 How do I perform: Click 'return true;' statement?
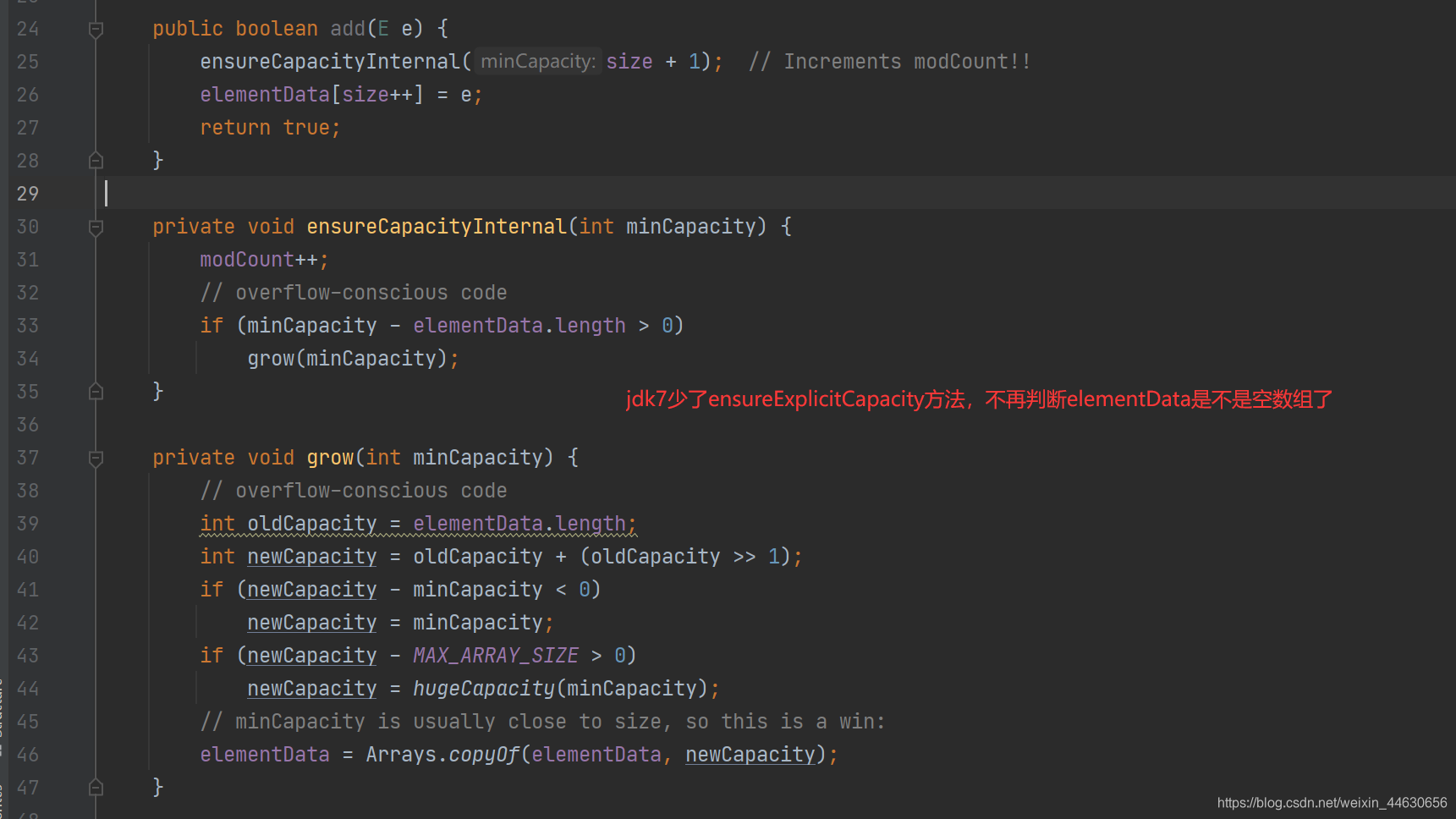270,128
